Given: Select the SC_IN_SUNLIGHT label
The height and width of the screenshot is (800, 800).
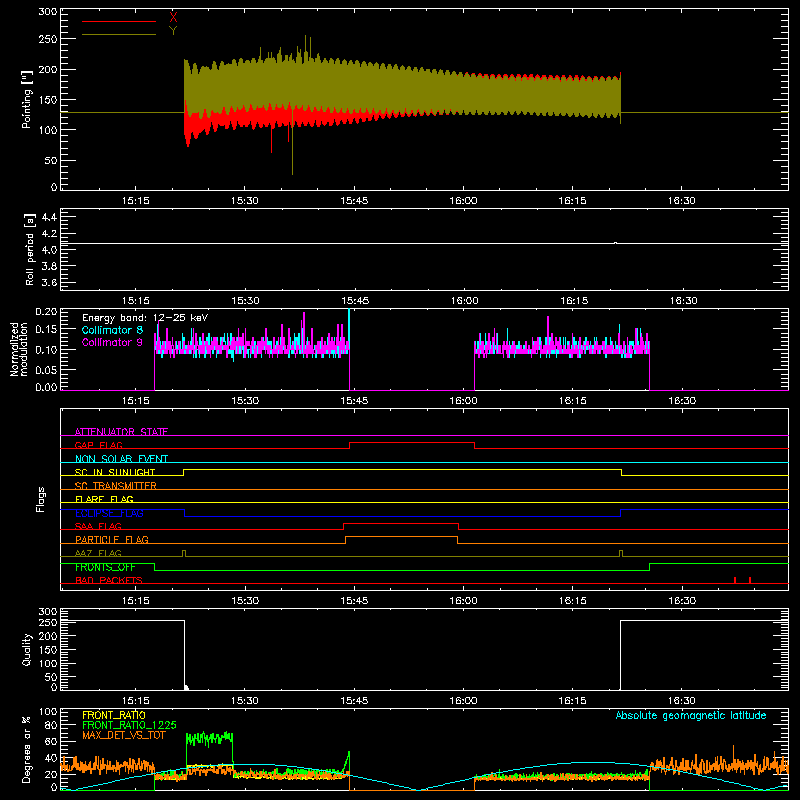Looking at the screenshot, I should point(115,472).
